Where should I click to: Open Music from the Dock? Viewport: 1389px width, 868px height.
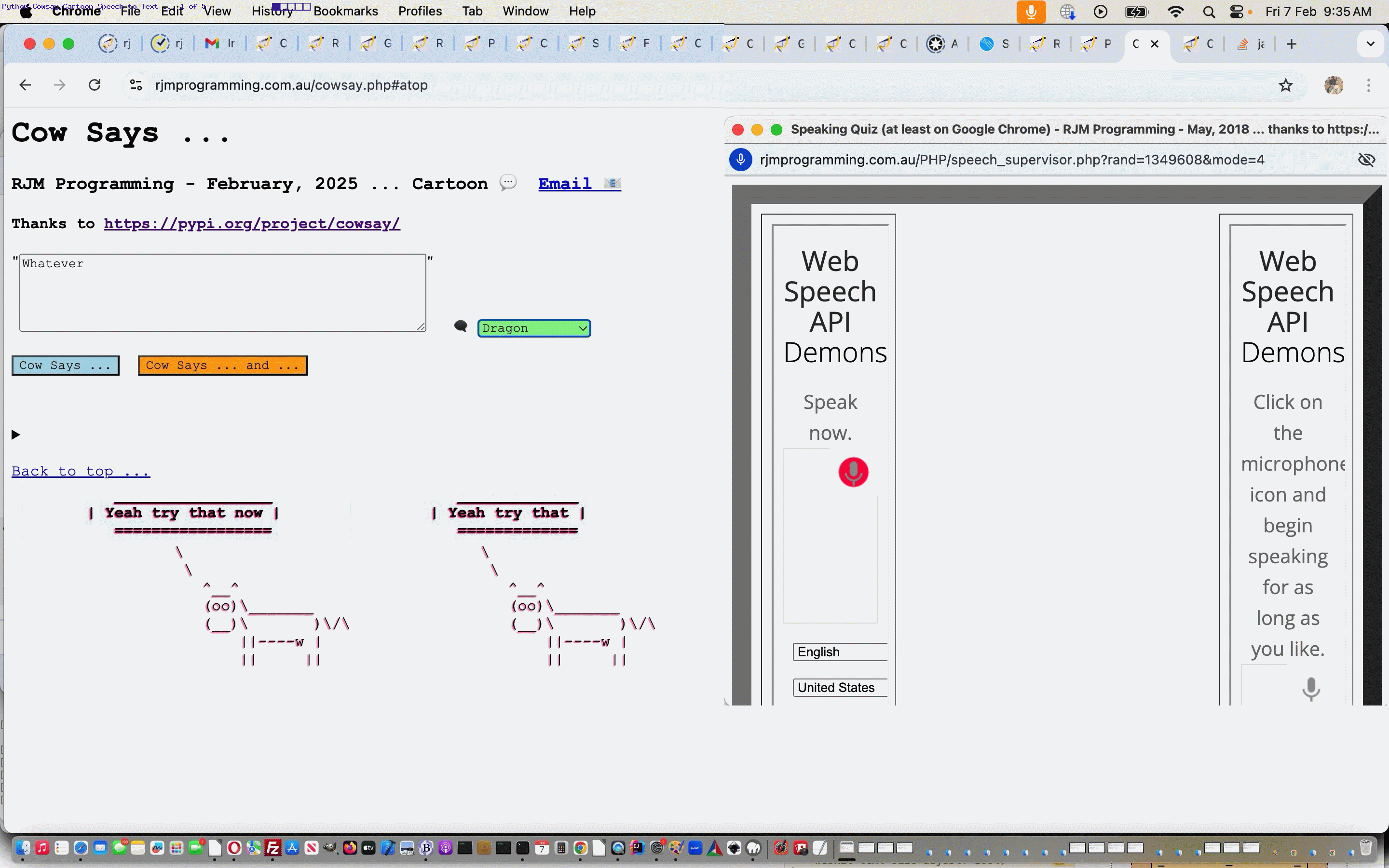coord(42,848)
